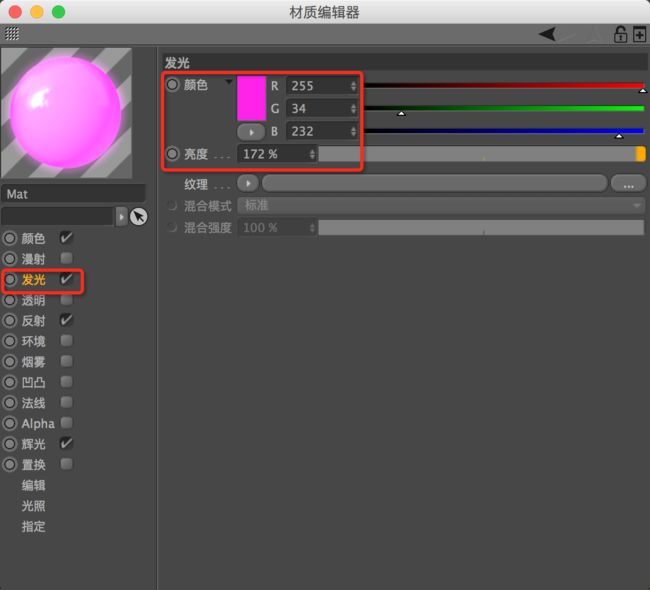Click the texture browse ... button

coord(628,183)
